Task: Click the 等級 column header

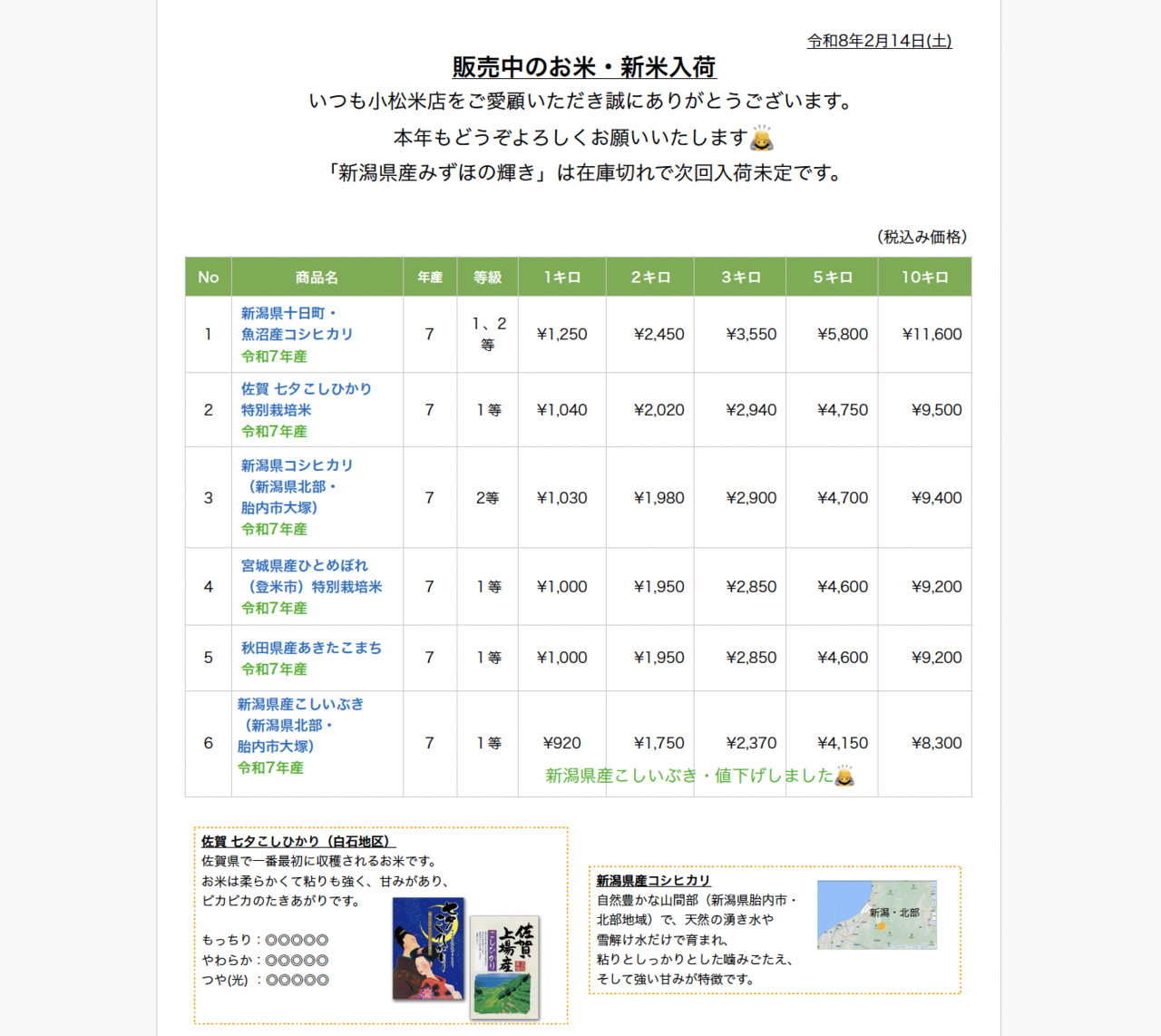Action: 486,277
